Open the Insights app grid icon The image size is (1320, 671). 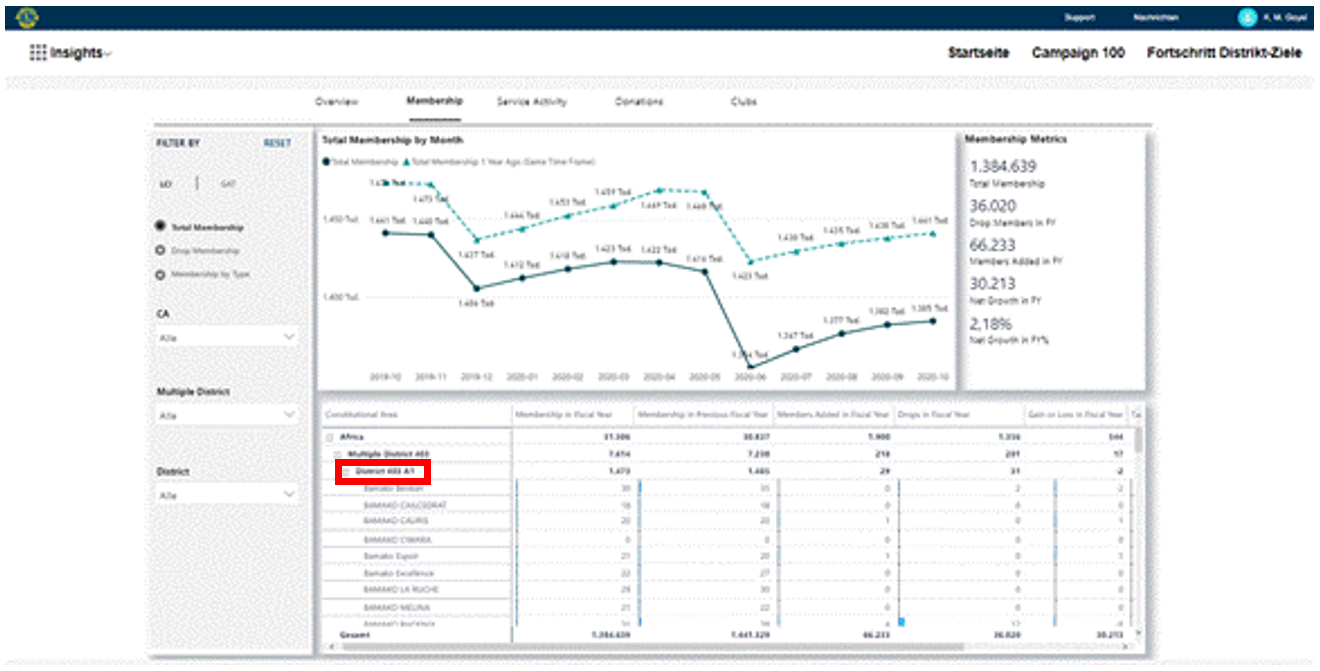pyautogui.click(x=38, y=54)
